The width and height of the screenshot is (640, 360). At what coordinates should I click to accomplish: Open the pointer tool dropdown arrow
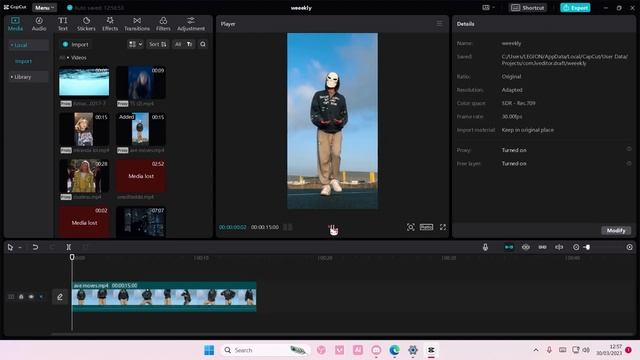pos(20,247)
